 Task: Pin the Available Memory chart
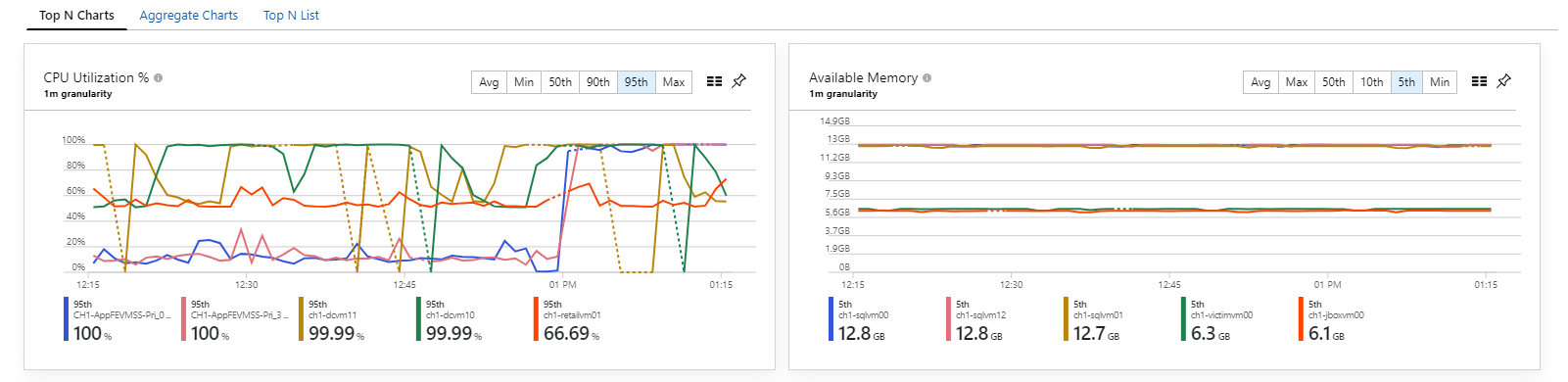click(x=1504, y=81)
